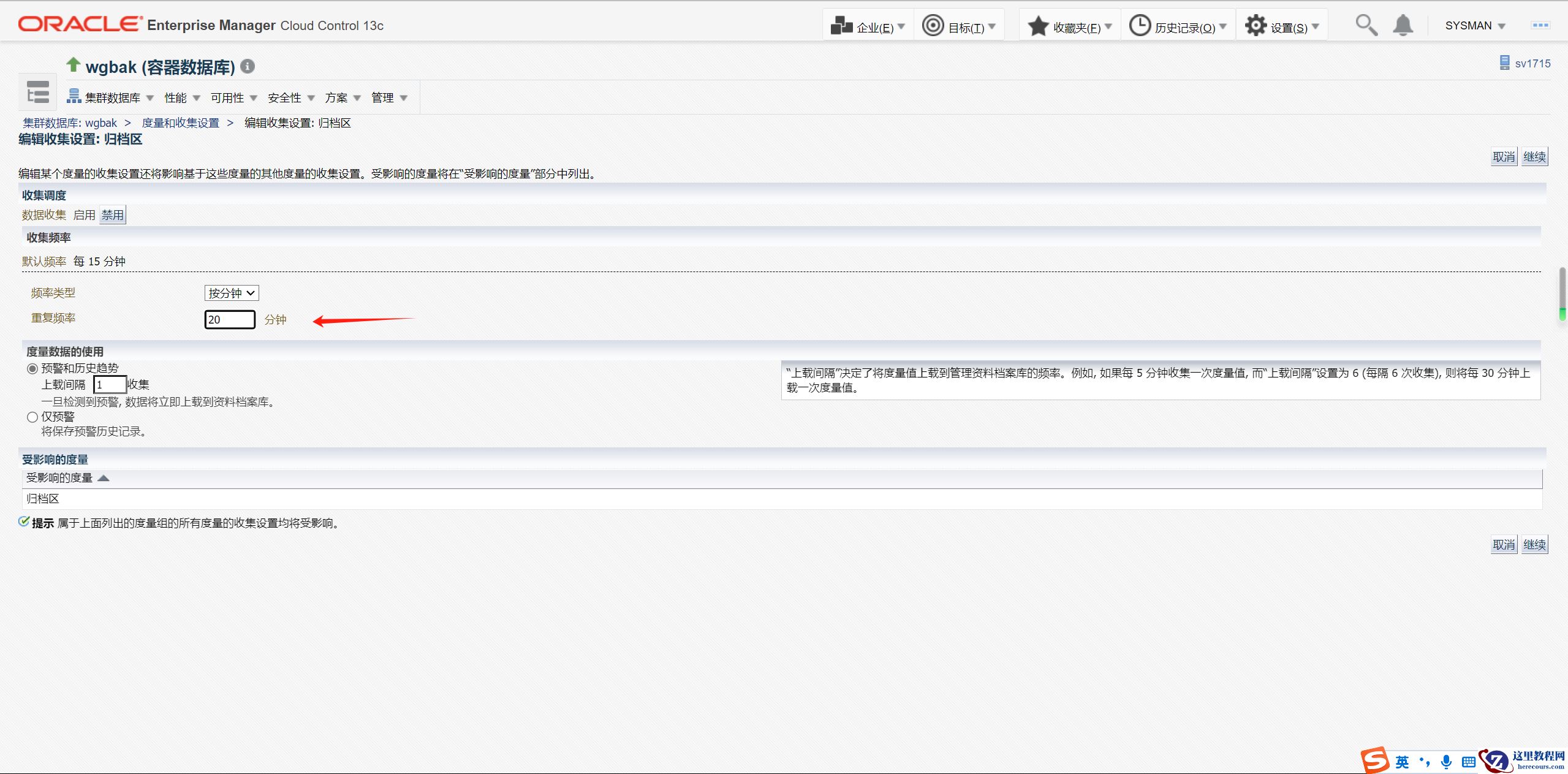Click the info icon beside wgbak title
1568x774 pixels.
(x=248, y=66)
